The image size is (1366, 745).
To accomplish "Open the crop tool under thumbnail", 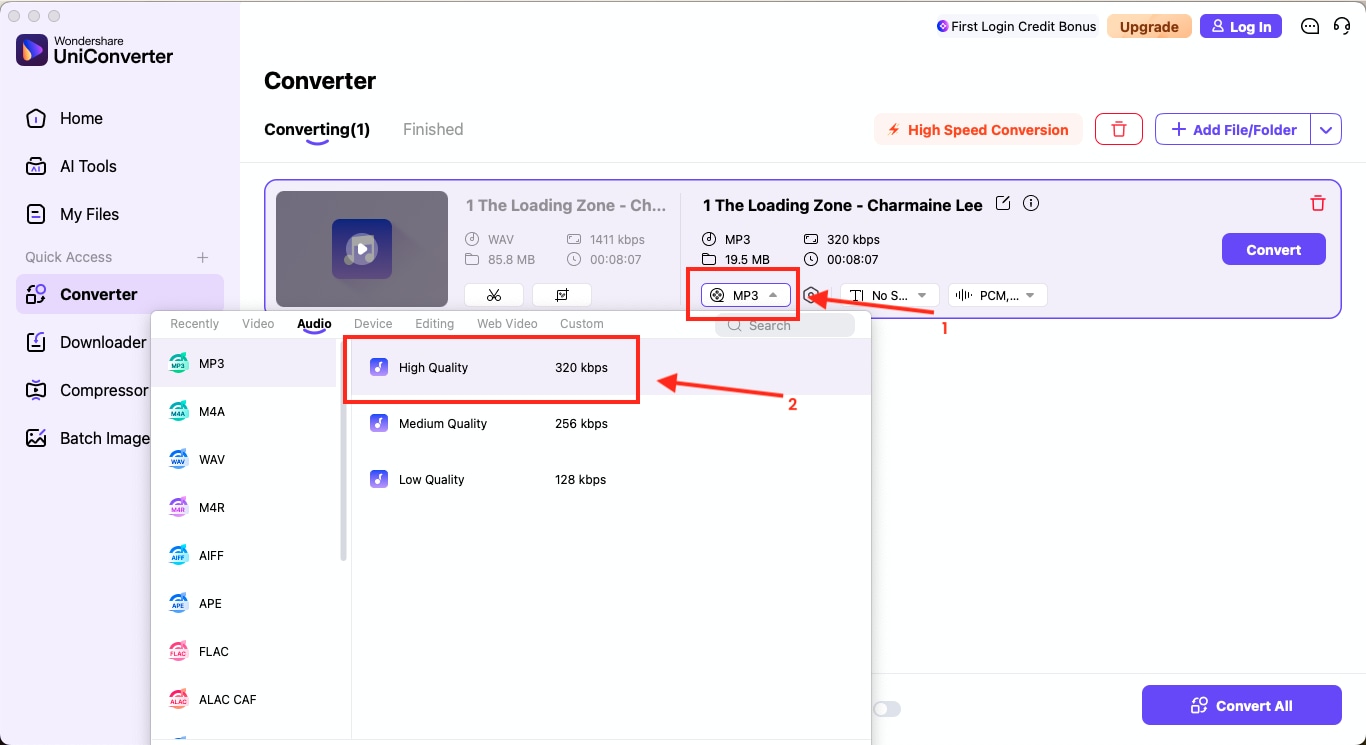I will 562,295.
